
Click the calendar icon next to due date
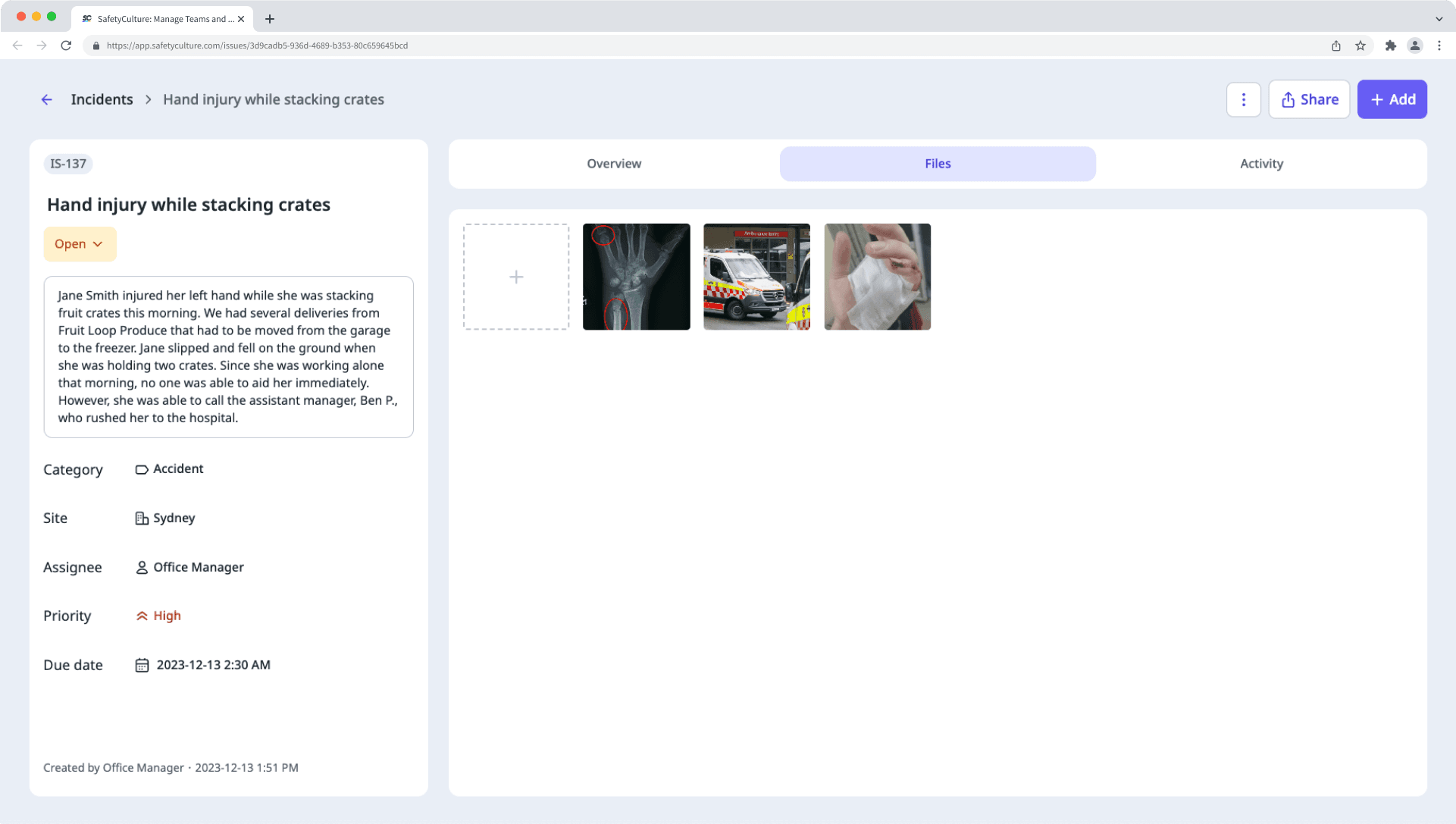142,665
